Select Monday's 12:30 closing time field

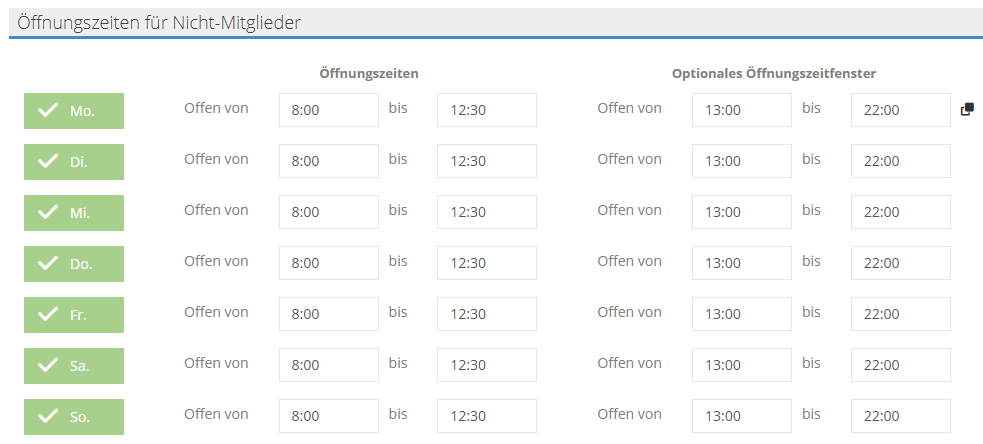coord(486,110)
